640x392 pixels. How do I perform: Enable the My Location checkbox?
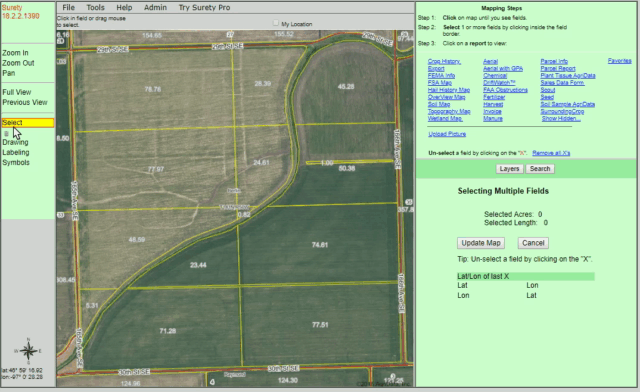pos(276,23)
